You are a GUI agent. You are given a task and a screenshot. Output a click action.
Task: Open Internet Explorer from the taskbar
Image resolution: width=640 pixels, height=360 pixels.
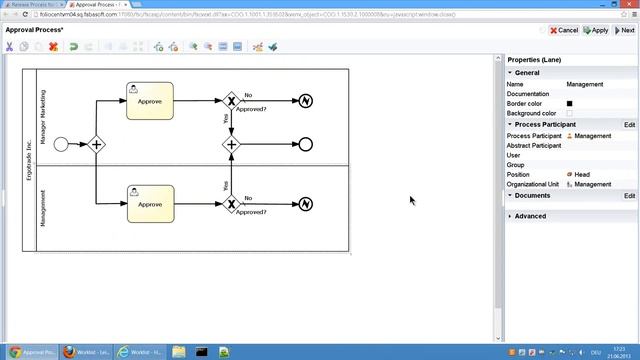[x=140, y=352]
